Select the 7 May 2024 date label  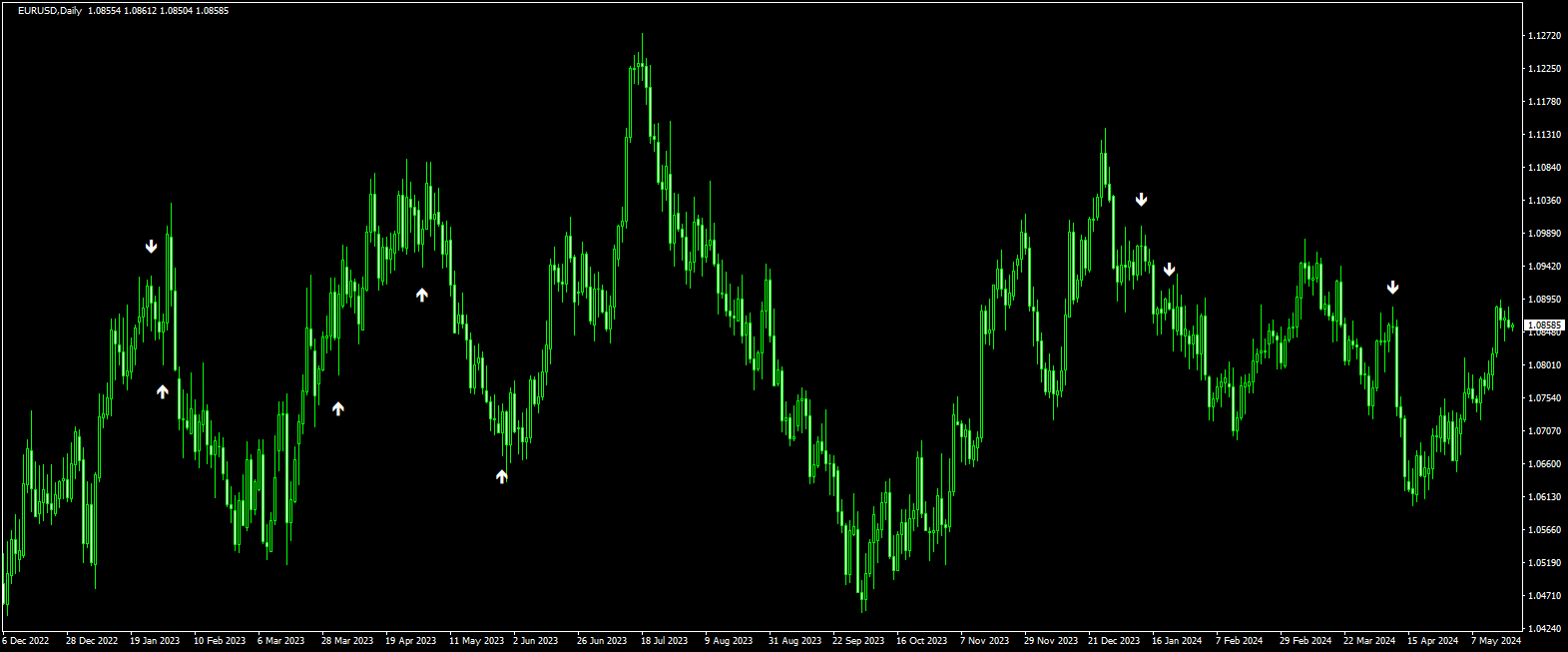(x=1495, y=641)
